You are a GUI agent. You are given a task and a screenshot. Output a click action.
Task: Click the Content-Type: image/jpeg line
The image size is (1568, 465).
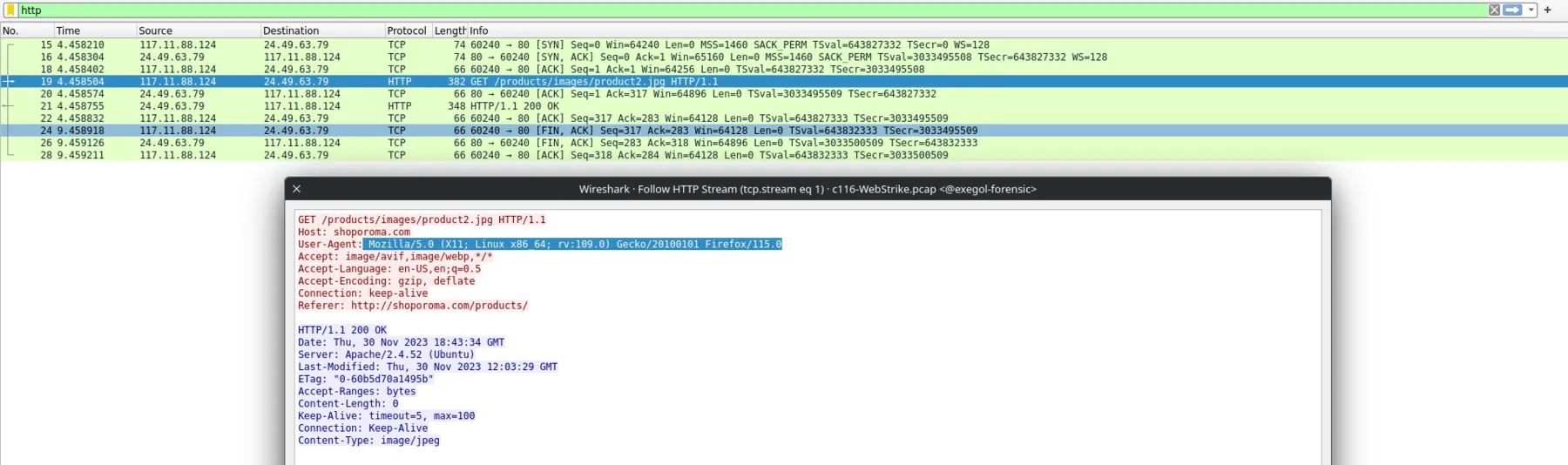pyautogui.click(x=368, y=440)
